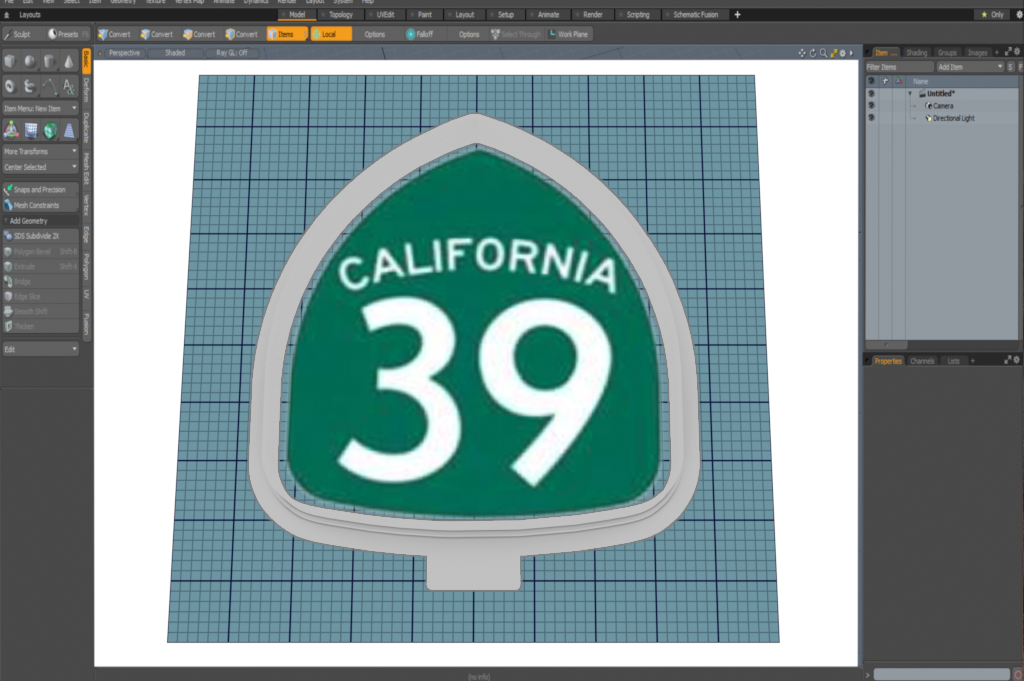Open the More Transforms dropdown
Screen dimensions: 1024x681
click(x=40, y=151)
